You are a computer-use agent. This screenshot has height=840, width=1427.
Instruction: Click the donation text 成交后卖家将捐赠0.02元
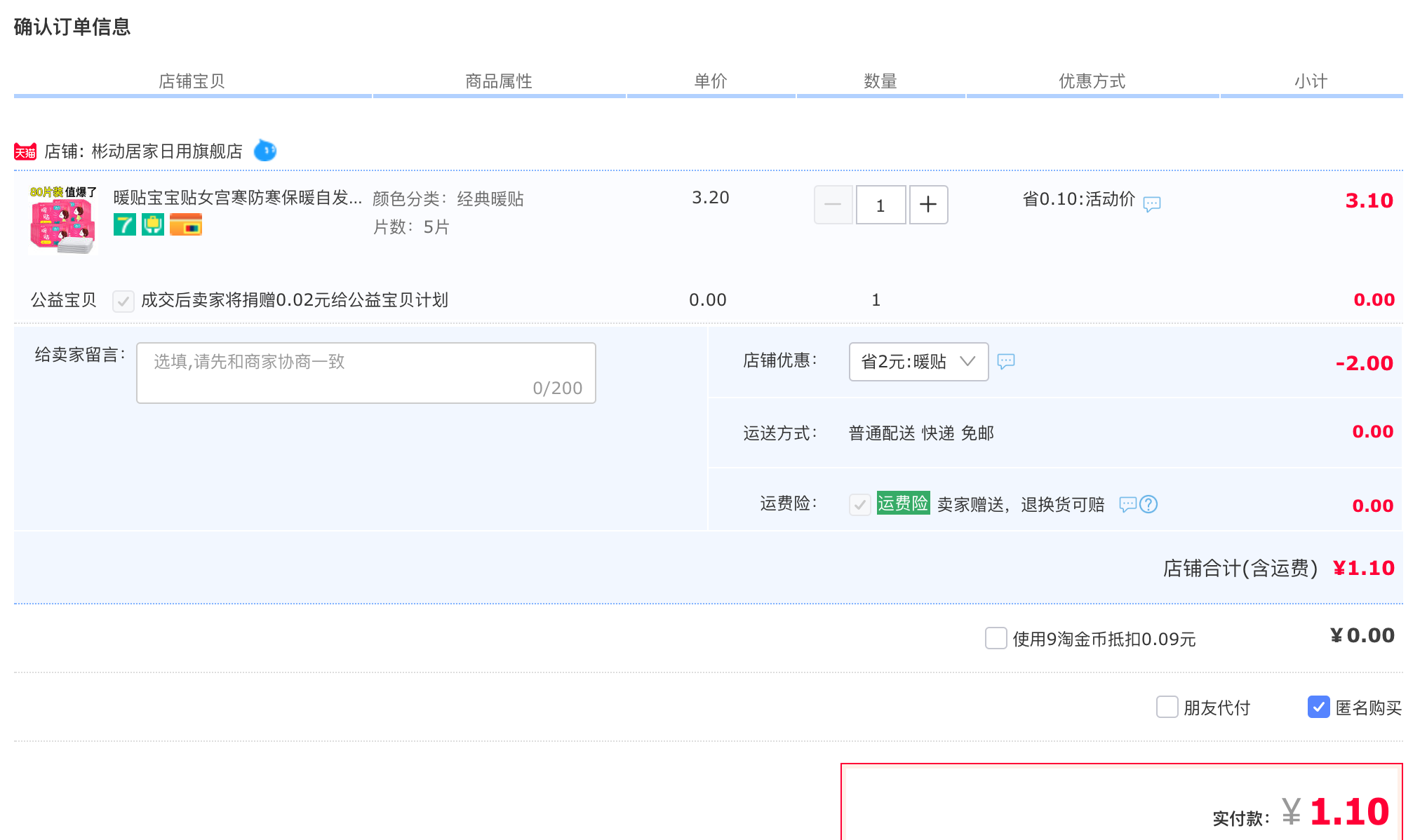pos(295,300)
